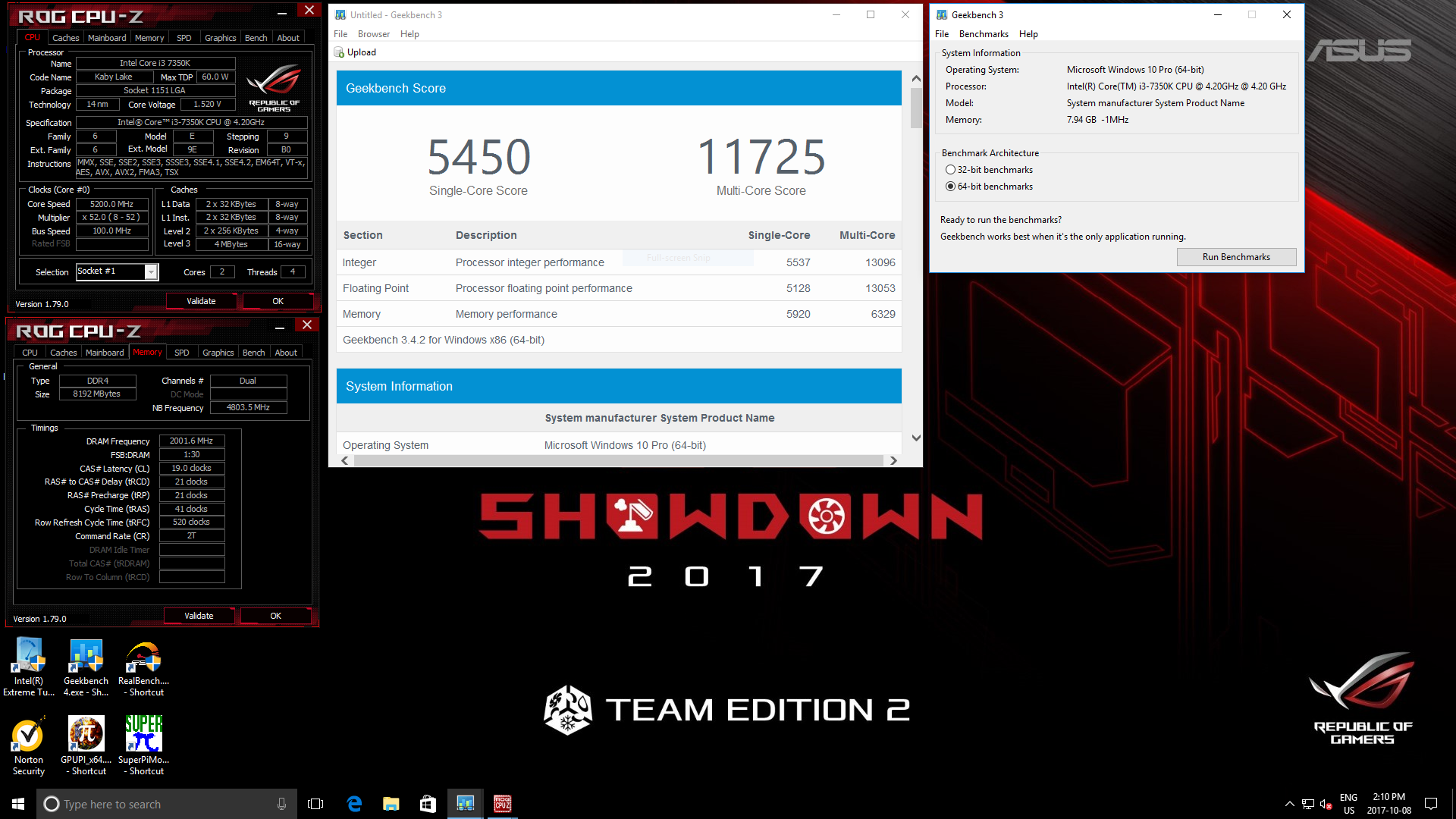Maximize Untitled Geekbench 3 results window
The image size is (1456, 819).
point(871,14)
